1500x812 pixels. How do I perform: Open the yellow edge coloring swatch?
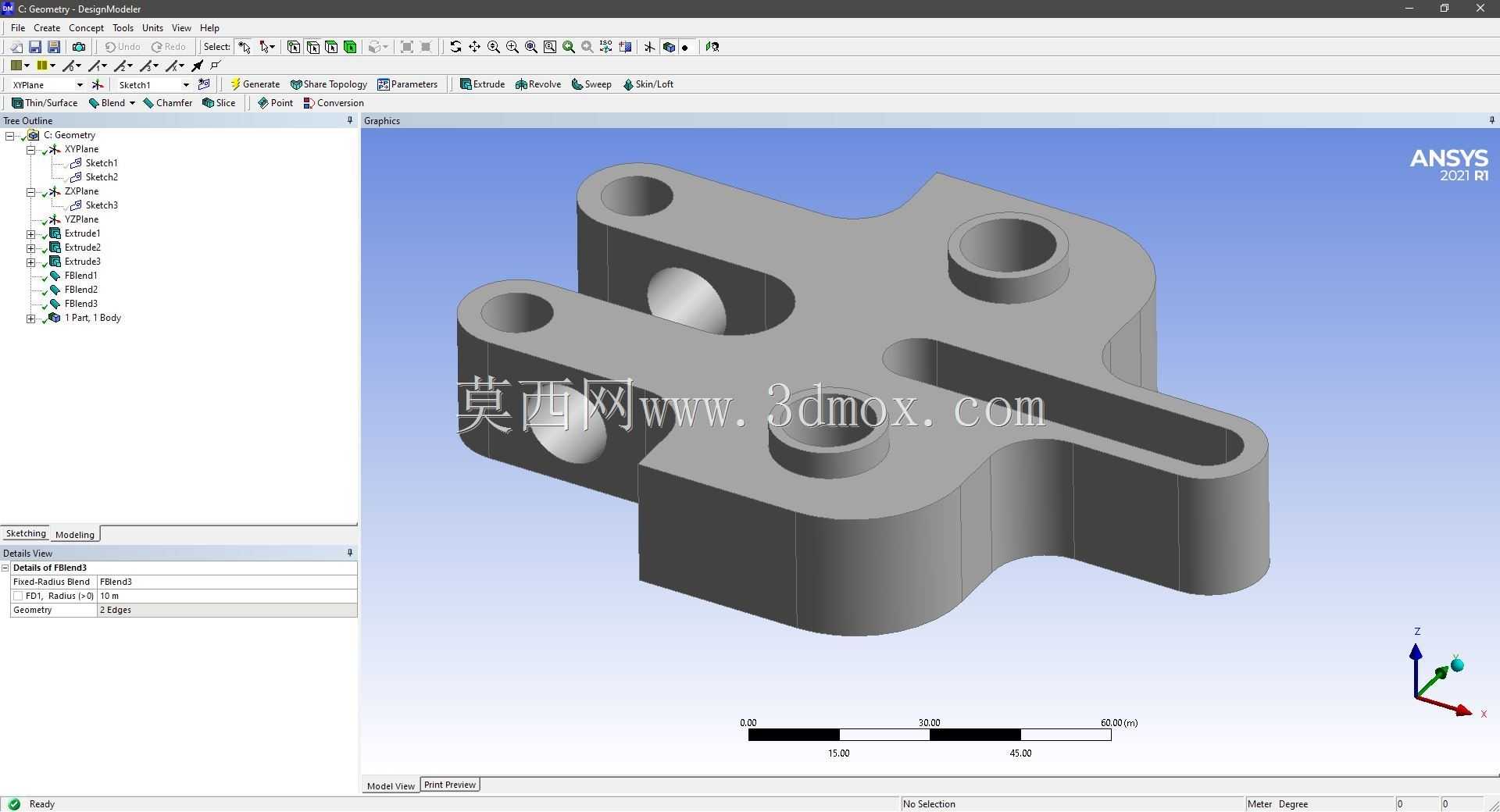tap(46, 66)
